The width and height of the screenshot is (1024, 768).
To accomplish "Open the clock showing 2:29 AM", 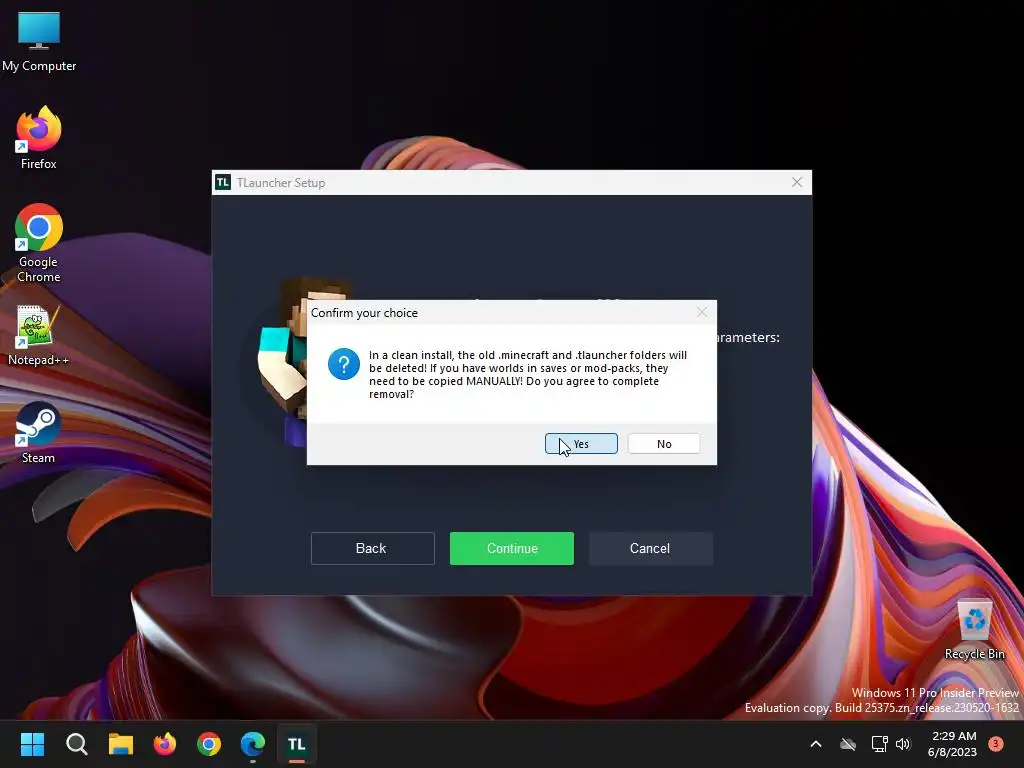I will click(952, 744).
